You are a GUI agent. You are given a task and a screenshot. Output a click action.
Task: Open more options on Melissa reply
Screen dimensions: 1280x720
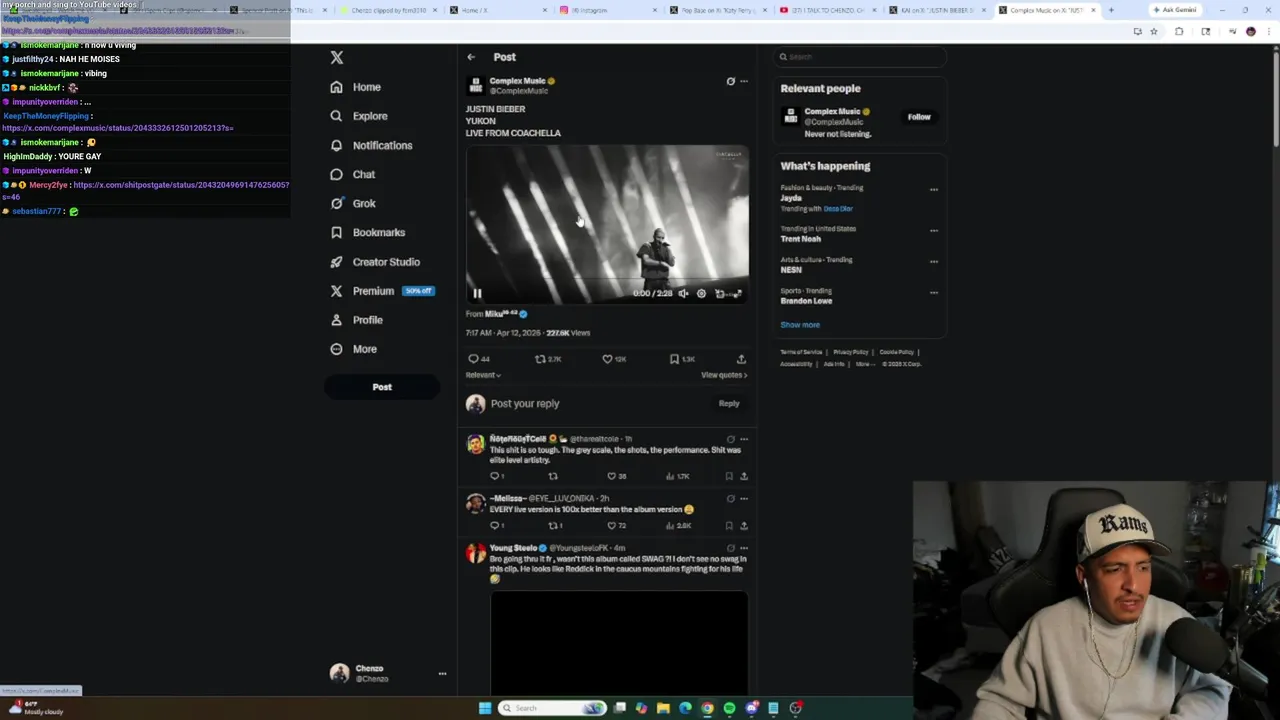[743, 498]
